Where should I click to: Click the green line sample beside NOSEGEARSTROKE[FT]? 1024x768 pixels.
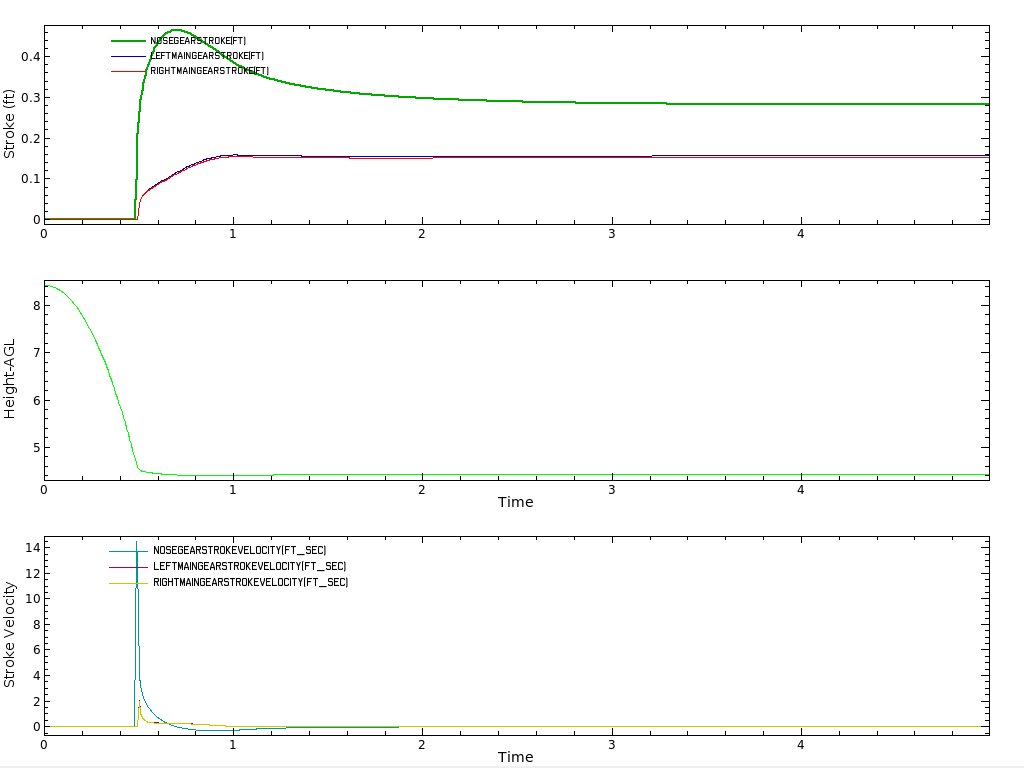coord(127,41)
